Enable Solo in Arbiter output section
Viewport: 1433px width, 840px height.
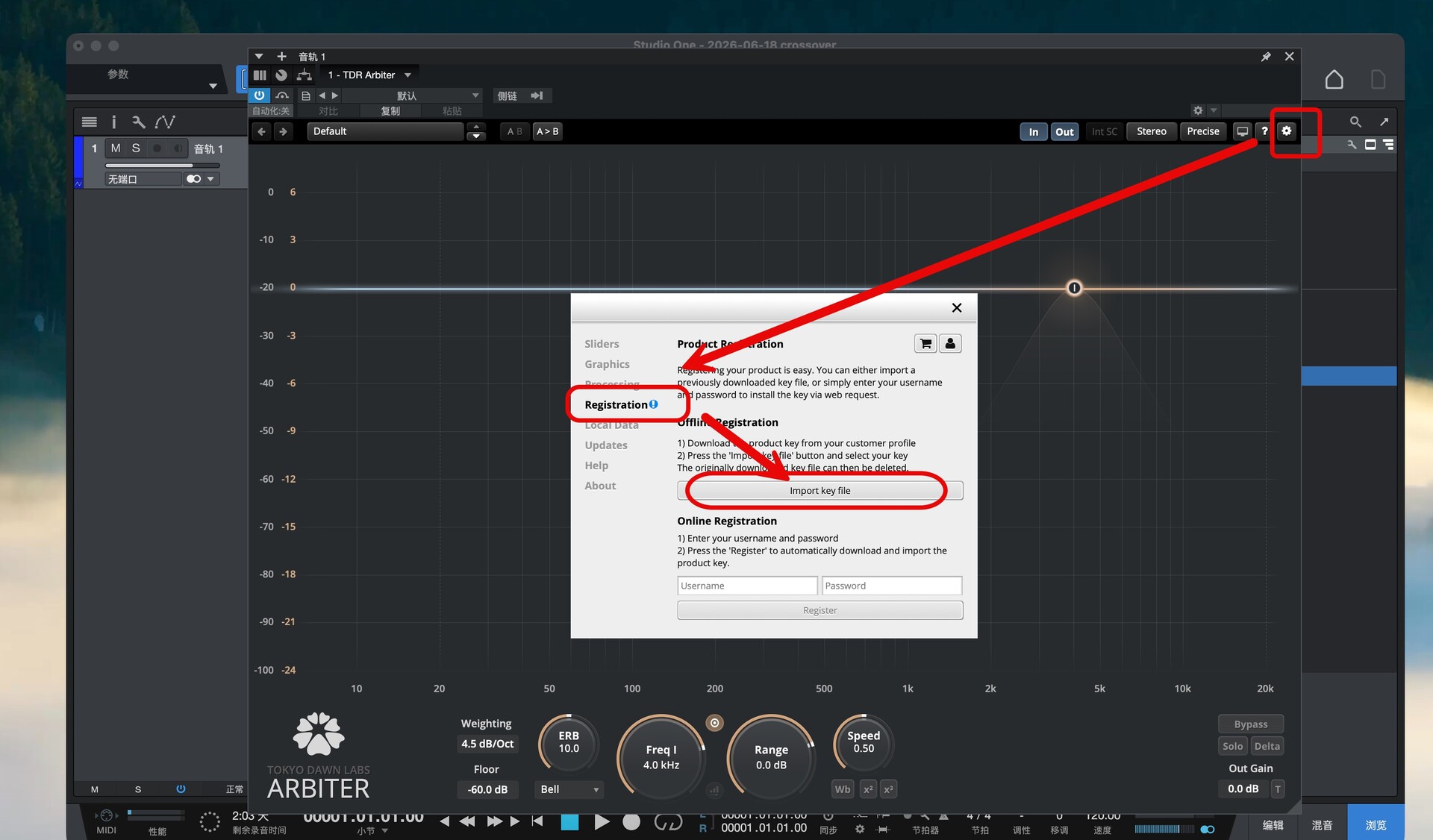pyautogui.click(x=1233, y=746)
